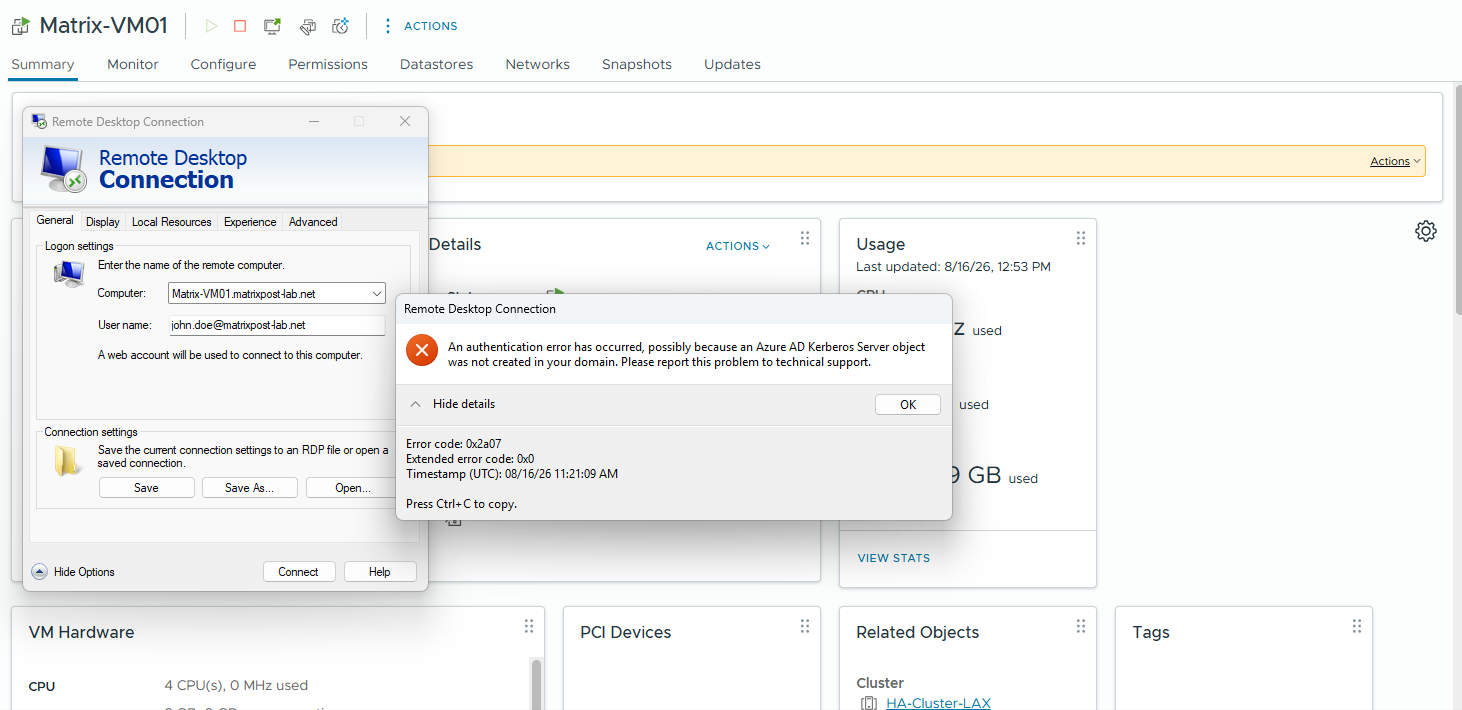Power on the VM using the play icon
This screenshot has height=710, width=1462.
(211, 26)
